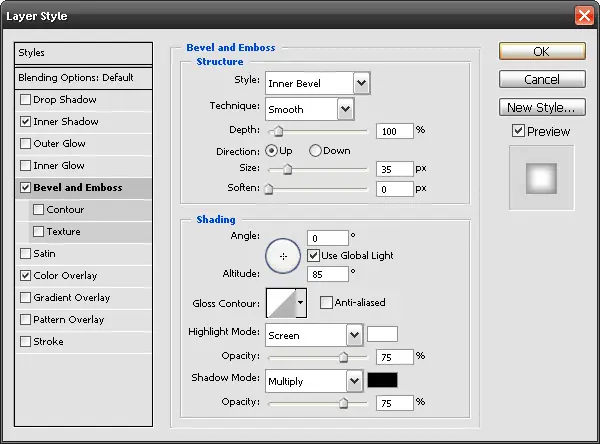Image resolution: width=600 pixels, height=444 pixels.
Task: Click the Depth slider handle
Action: tap(278, 131)
